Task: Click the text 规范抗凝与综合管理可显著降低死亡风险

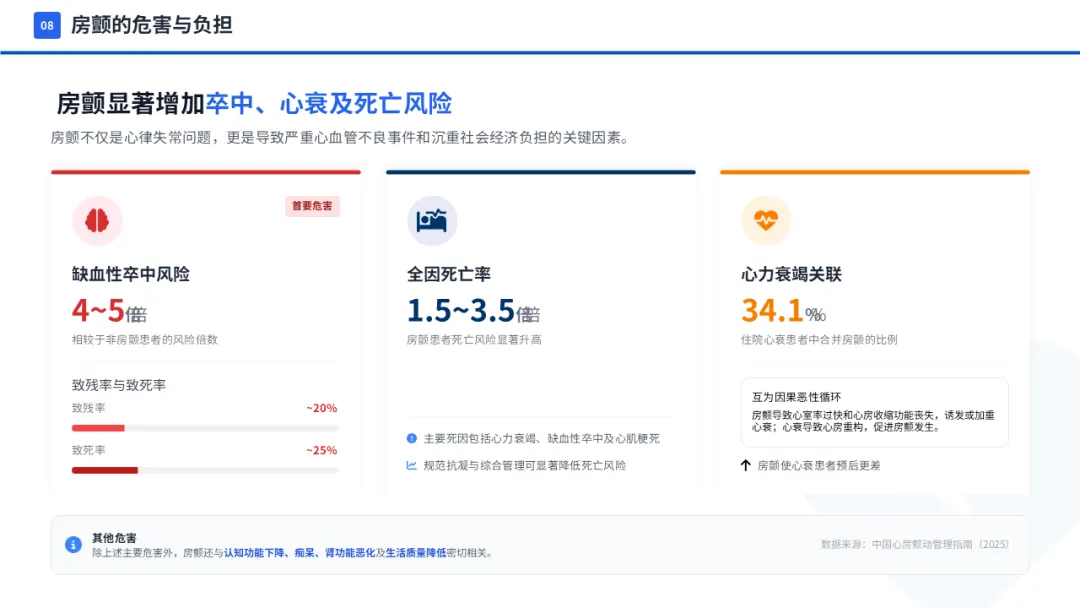Action: [525, 465]
